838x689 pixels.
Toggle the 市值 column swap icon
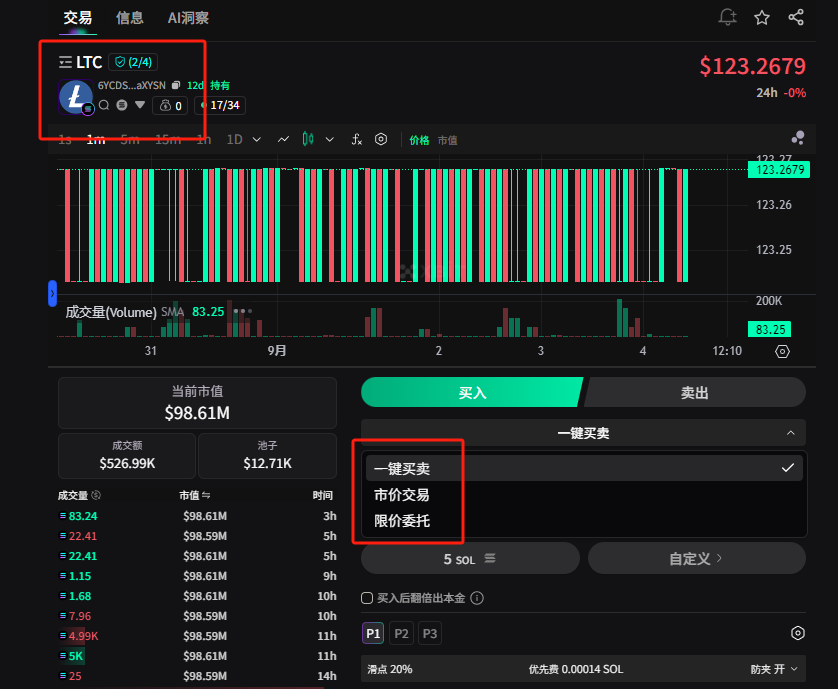[x=206, y=496]
